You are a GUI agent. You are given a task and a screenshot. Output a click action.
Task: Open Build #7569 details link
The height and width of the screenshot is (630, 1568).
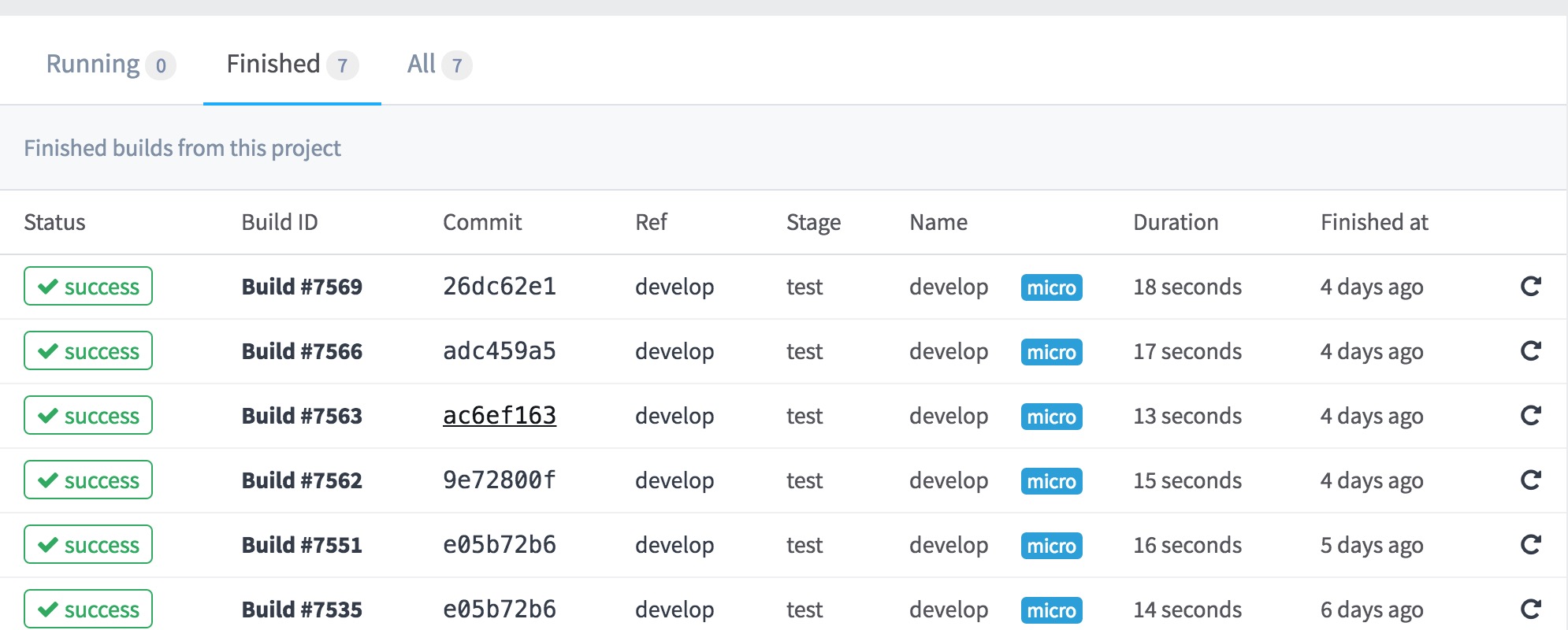[x=302, y=287]
